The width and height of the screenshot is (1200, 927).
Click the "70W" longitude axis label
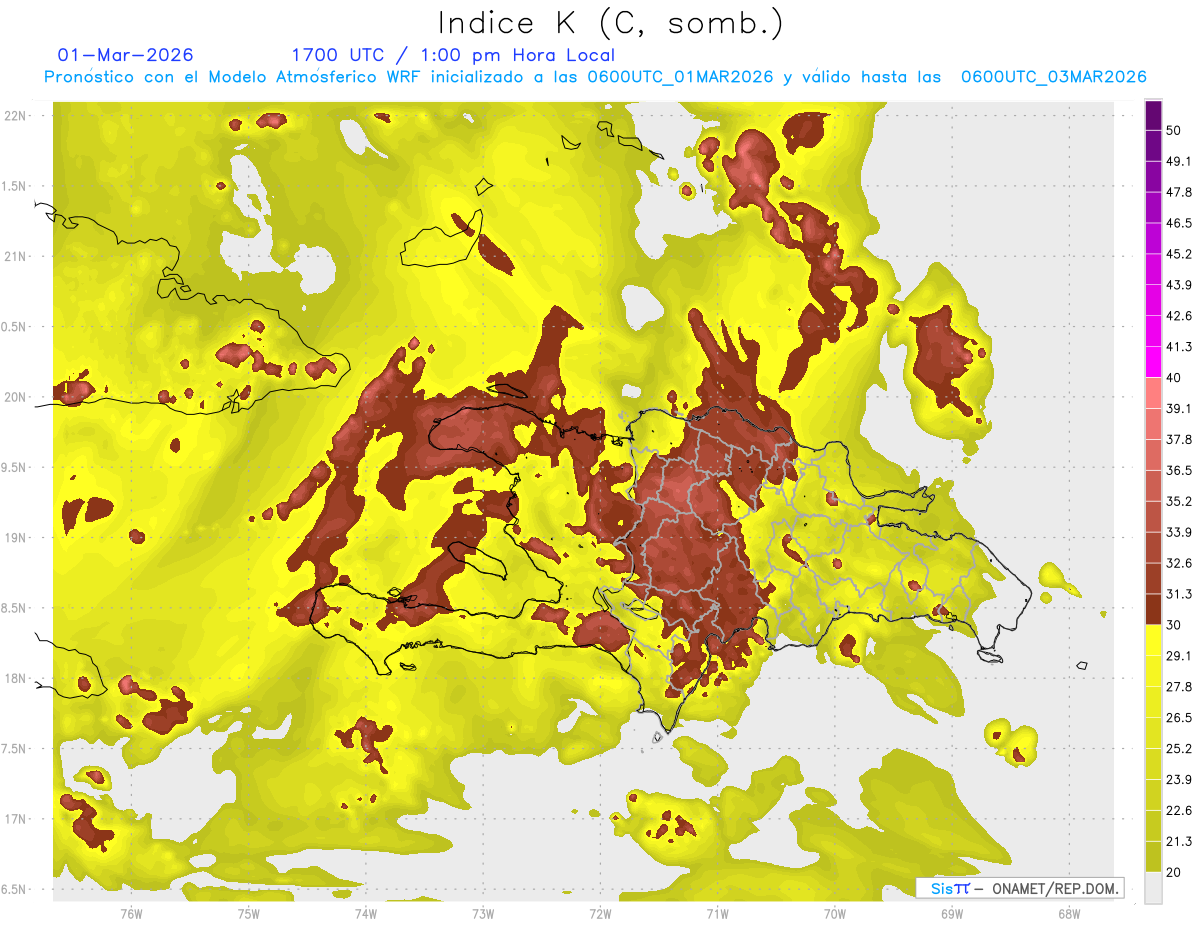click(835, 914)
